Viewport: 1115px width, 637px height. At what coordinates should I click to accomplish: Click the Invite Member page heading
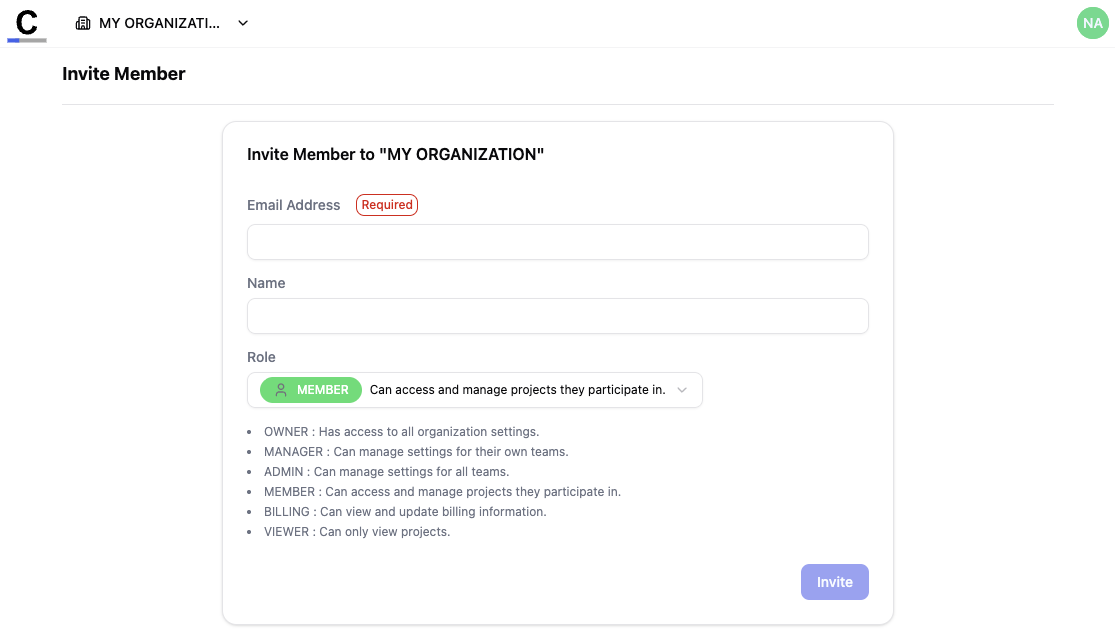tap(123, 73)
